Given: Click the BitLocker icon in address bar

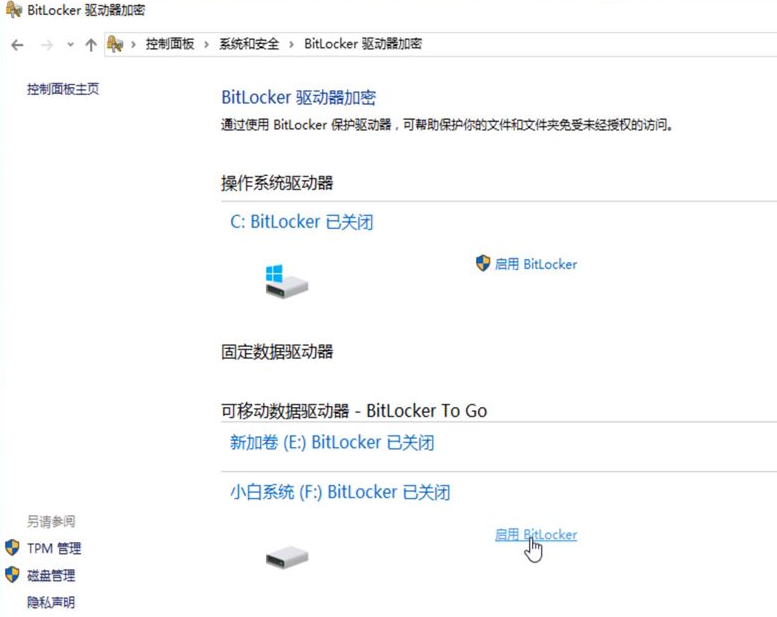Looking at the screenshot, I should [115, 44].
